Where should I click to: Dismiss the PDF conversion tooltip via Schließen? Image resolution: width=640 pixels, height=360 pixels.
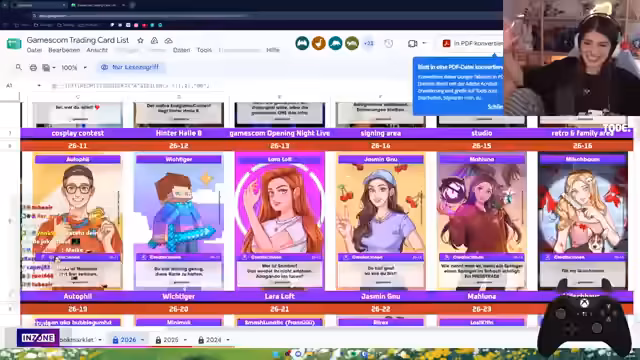[495, 107]
